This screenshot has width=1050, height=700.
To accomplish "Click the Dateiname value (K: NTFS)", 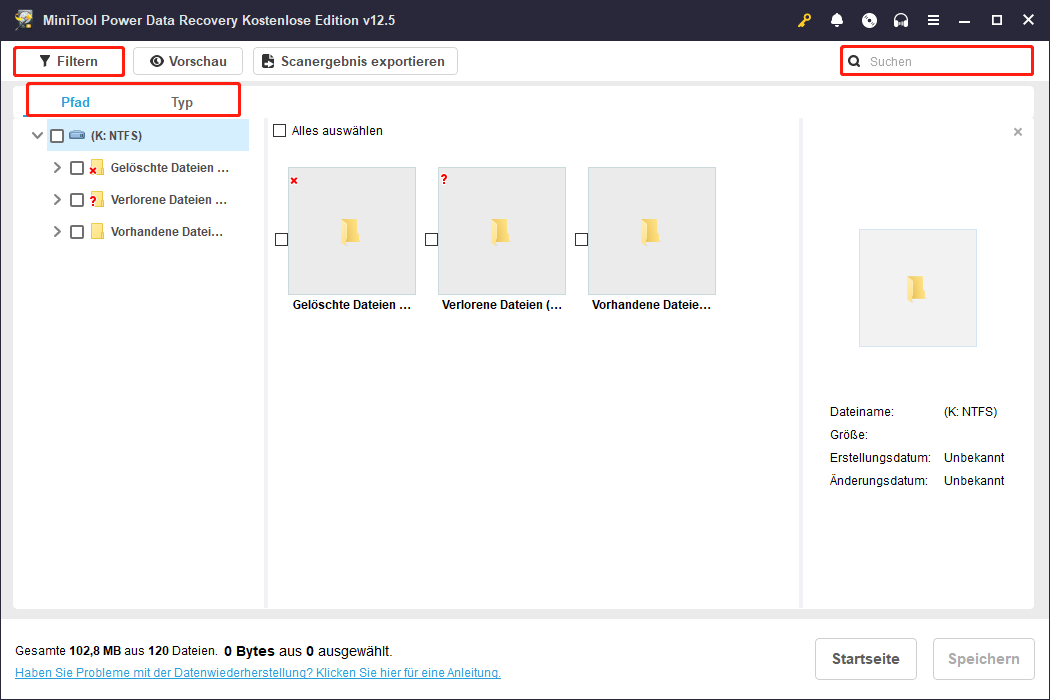I will [x=970, y=412].
